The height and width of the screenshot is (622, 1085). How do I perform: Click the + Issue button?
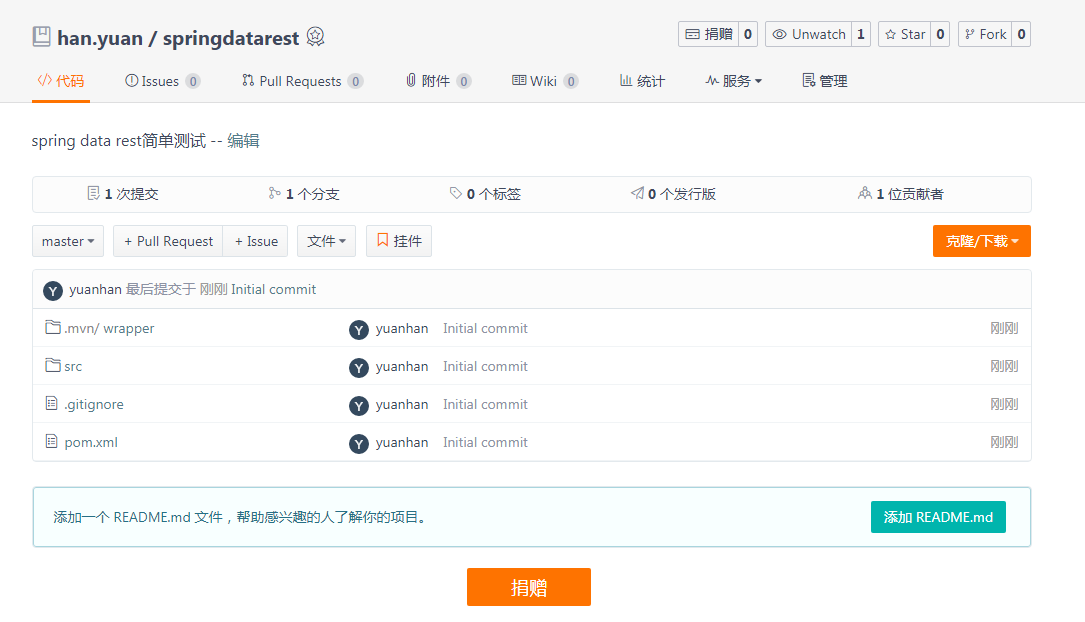coord(255,241)
